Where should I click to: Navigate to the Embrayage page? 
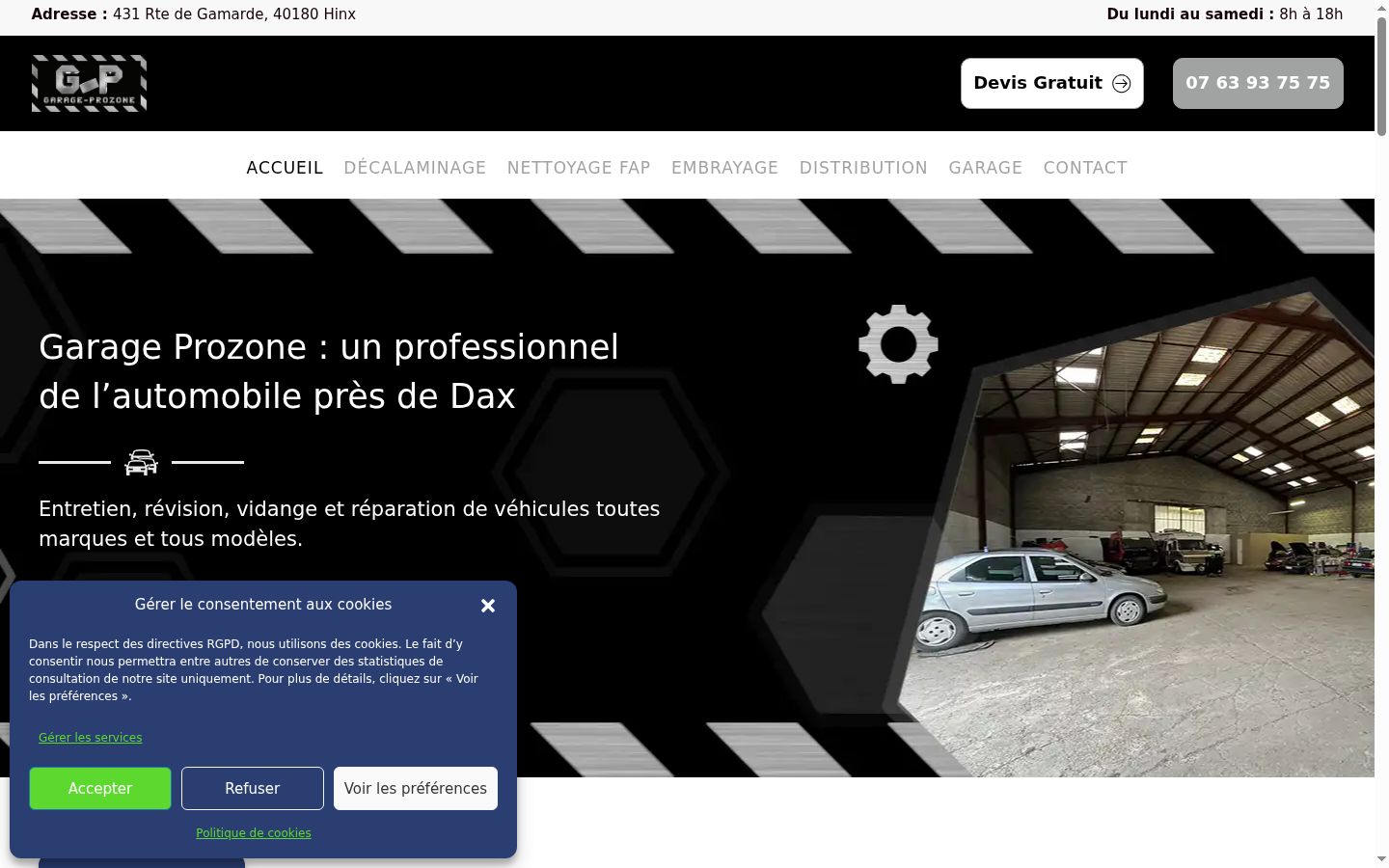[724, 168]
